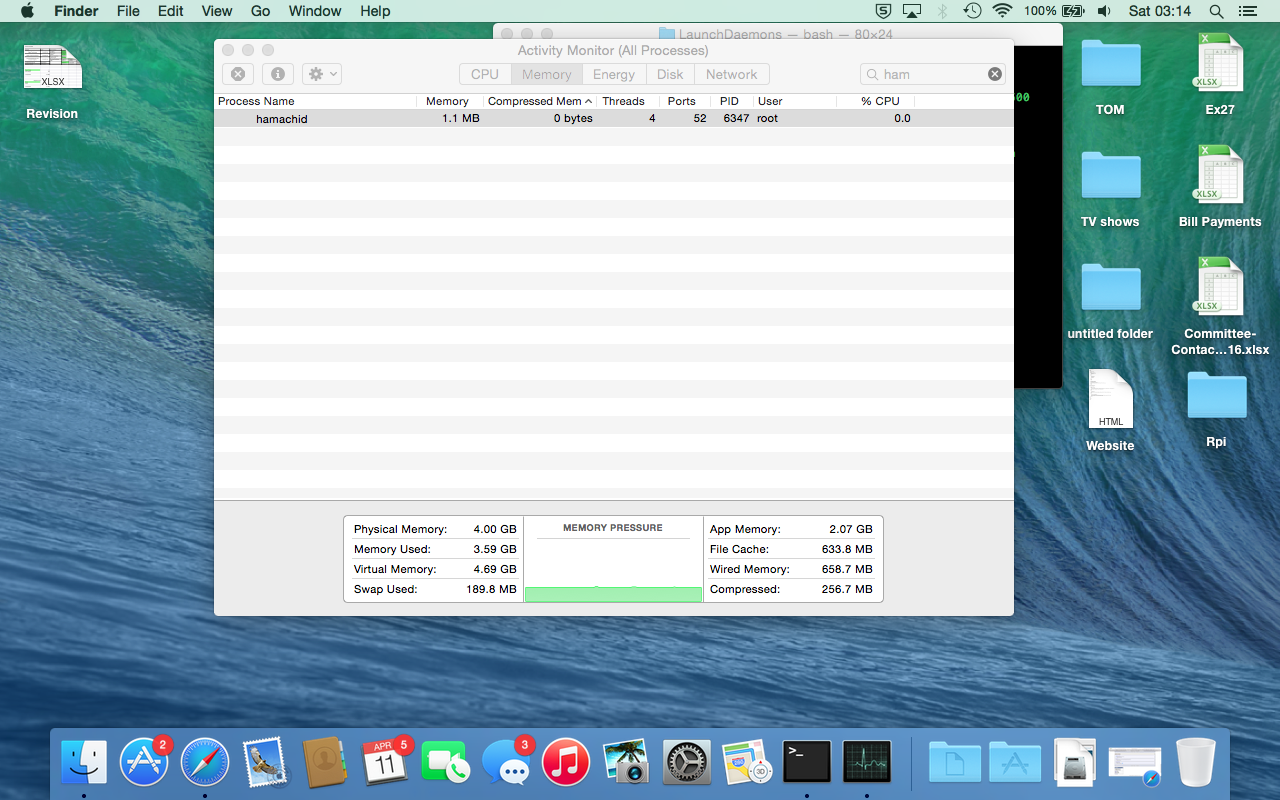Open the Go menu
The image size is (1280, 800).
pyautogui.click(x=261, y=11)
